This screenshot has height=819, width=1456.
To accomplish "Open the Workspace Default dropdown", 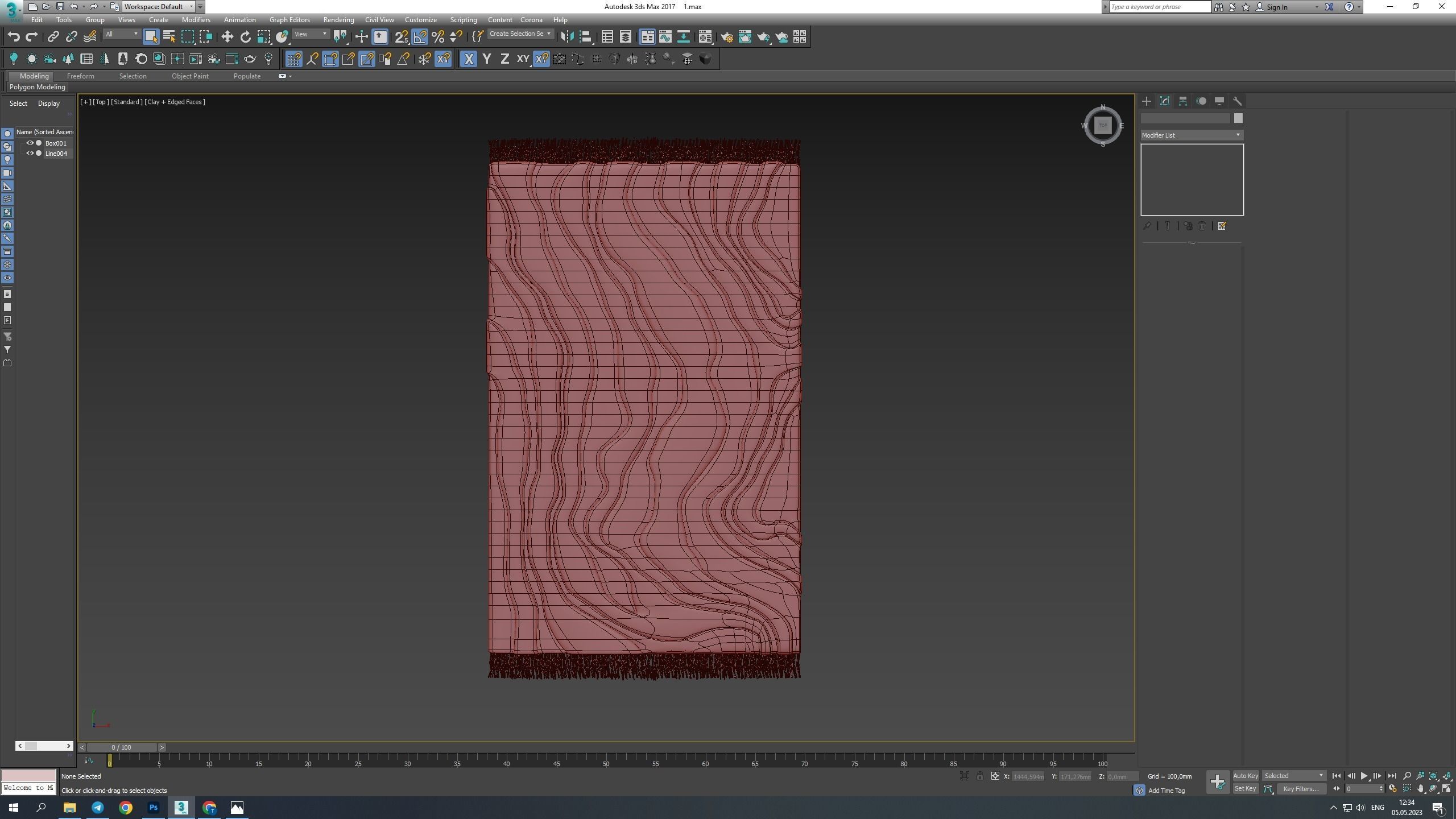I will click(x=159, y=7).
